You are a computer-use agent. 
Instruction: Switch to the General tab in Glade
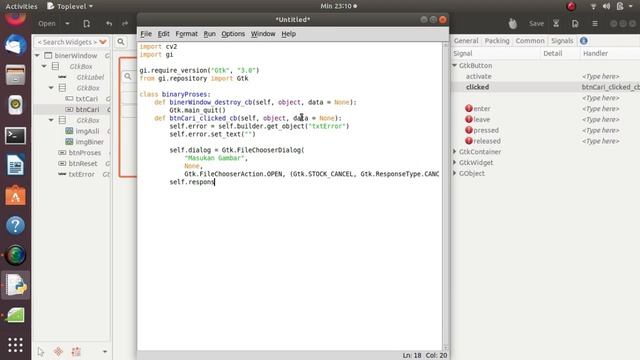466,41
